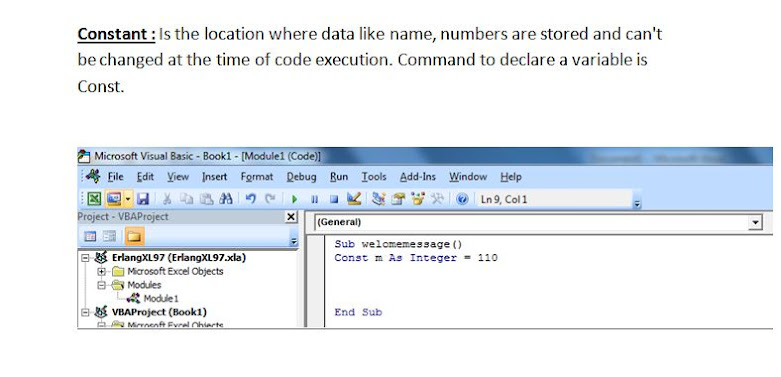The image size is (781, 377).
Task: Open the Help menu
Action: [511, 177]
